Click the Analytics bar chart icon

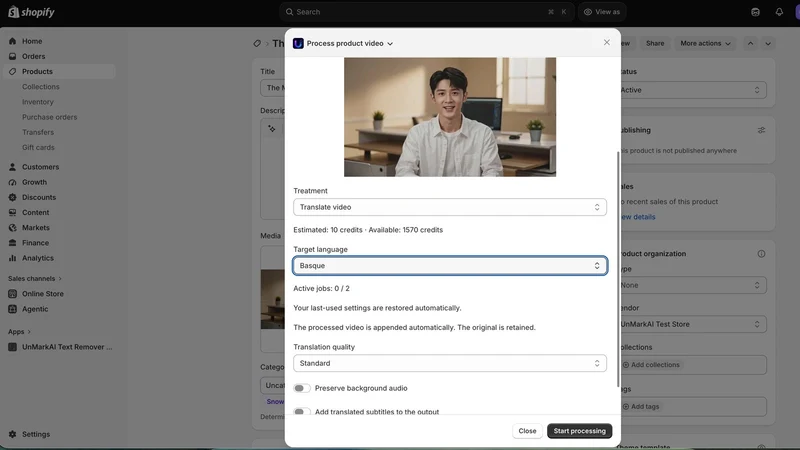pos(13,258)
